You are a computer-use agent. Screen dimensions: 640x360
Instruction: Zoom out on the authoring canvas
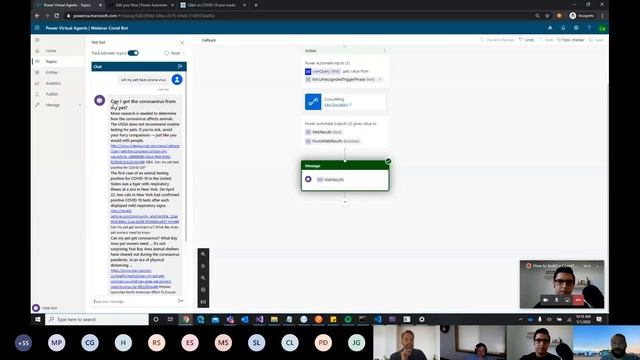203,278
